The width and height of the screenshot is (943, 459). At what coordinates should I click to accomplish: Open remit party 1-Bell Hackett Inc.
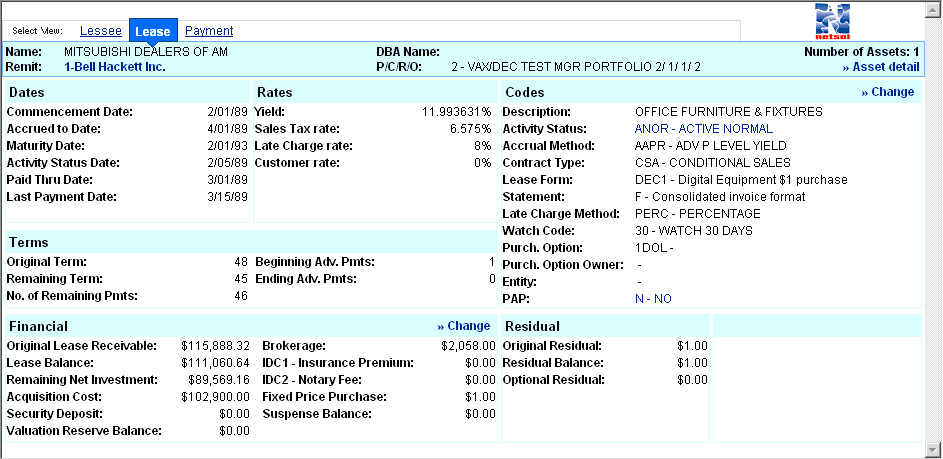point(114,67)
